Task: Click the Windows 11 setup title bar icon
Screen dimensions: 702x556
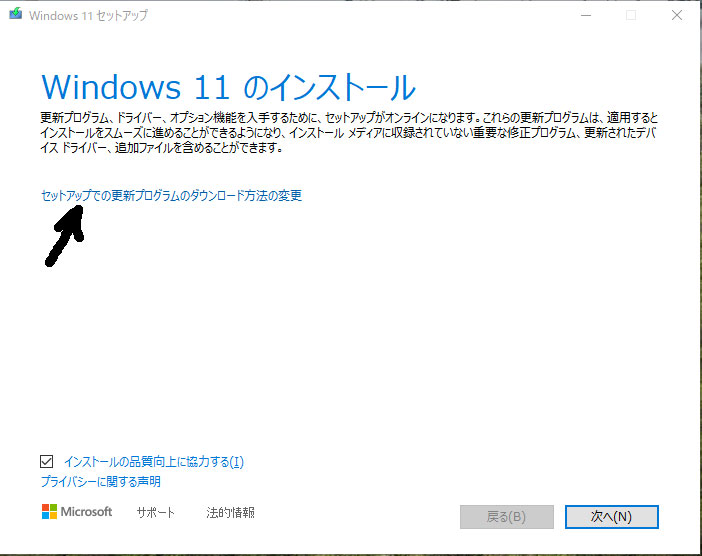Action: [16, 14]
